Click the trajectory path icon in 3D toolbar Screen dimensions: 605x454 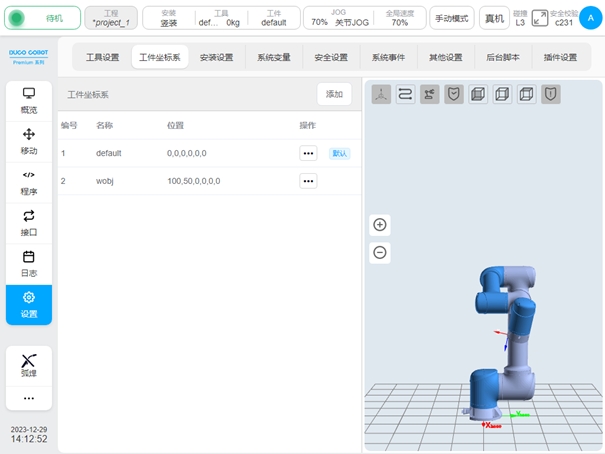pos(406,94)
